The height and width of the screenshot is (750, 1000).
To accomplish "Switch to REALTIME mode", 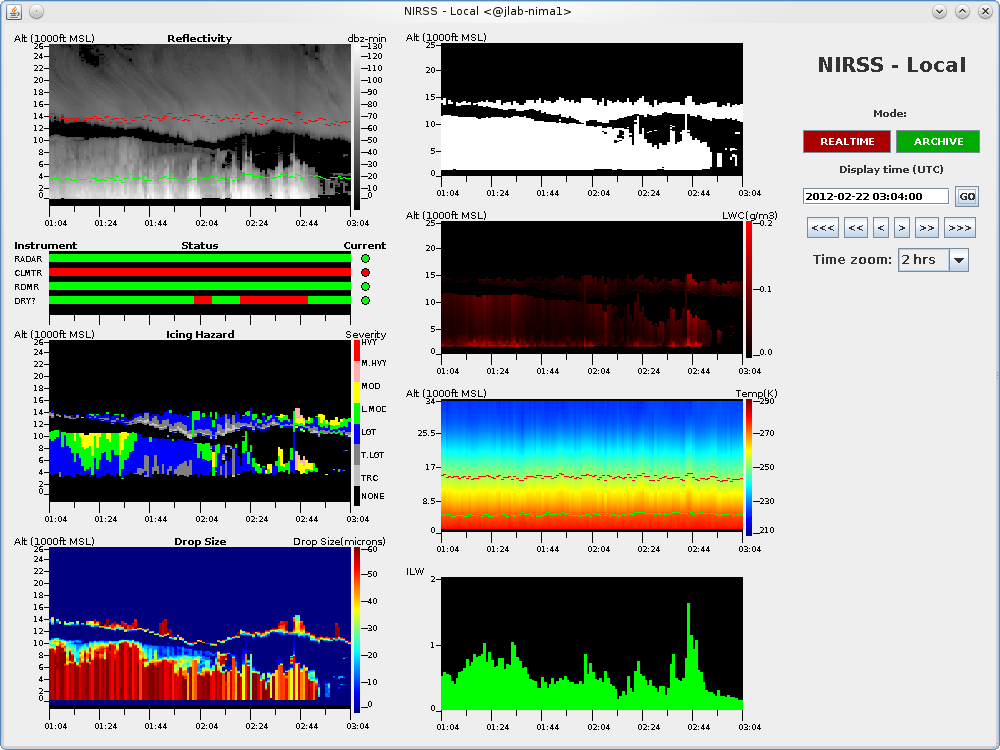I will point(847,142).
